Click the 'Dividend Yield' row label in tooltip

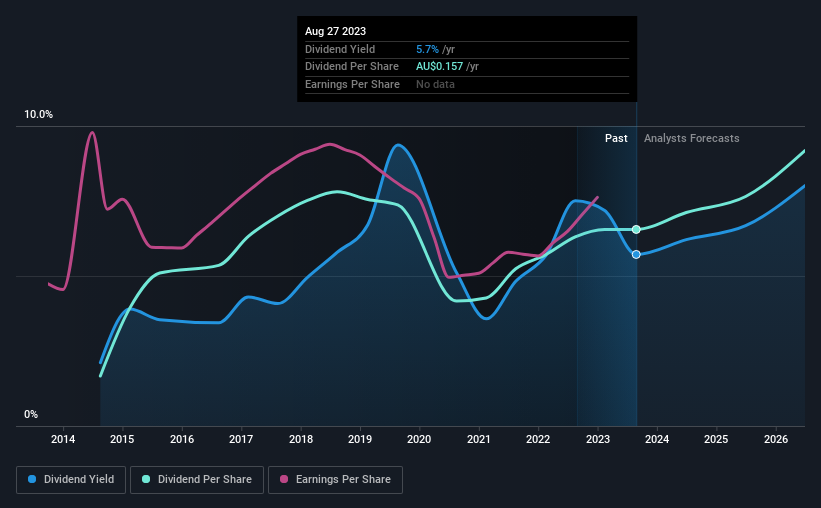point(340,49)
